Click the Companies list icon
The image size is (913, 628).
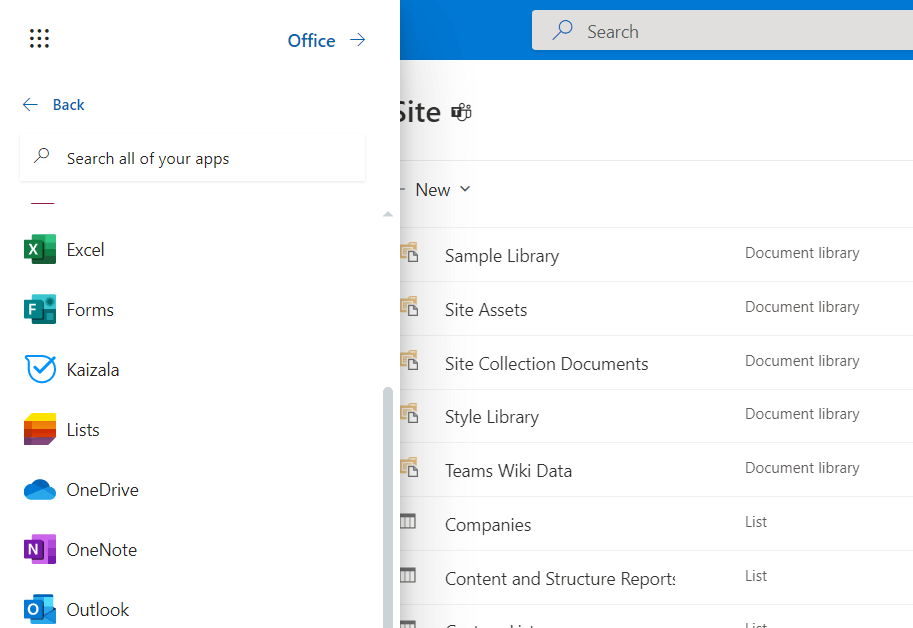[x=408, y=521]
